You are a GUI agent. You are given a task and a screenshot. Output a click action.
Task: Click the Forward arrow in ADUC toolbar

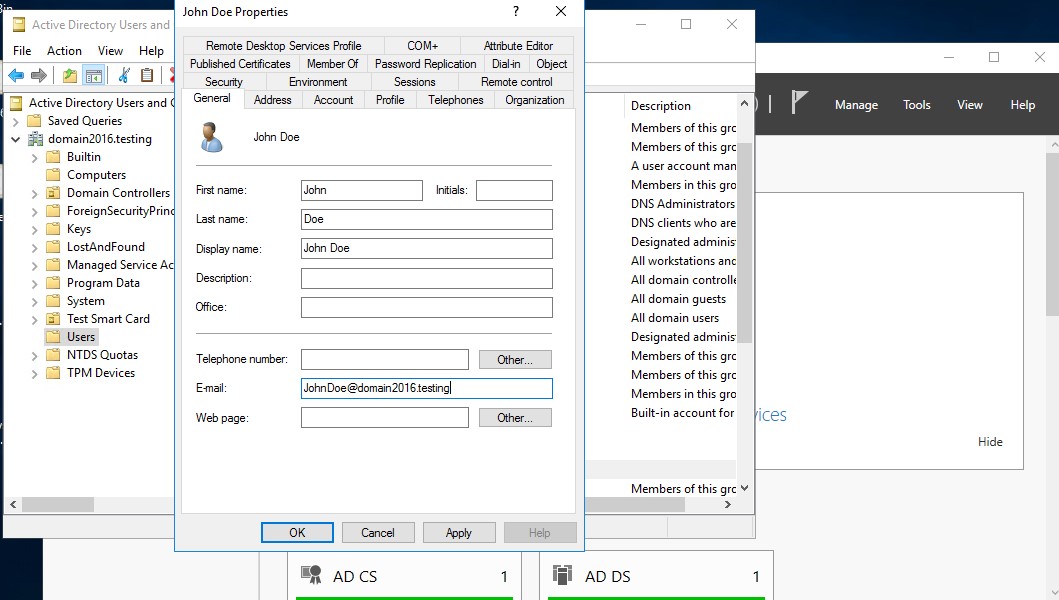(x=39, y=76)
